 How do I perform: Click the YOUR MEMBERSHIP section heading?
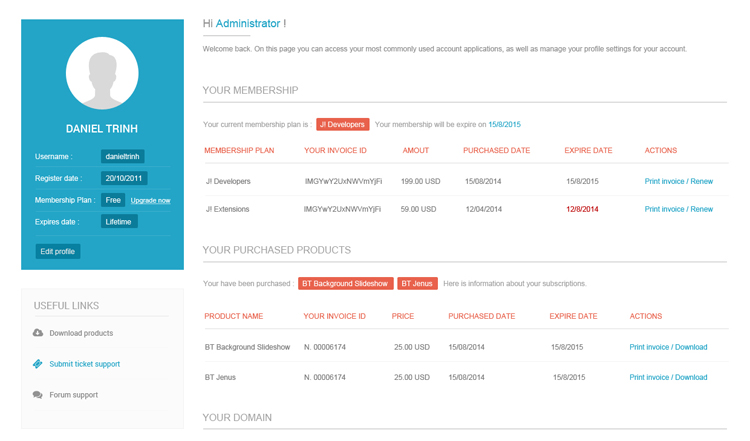250,90
